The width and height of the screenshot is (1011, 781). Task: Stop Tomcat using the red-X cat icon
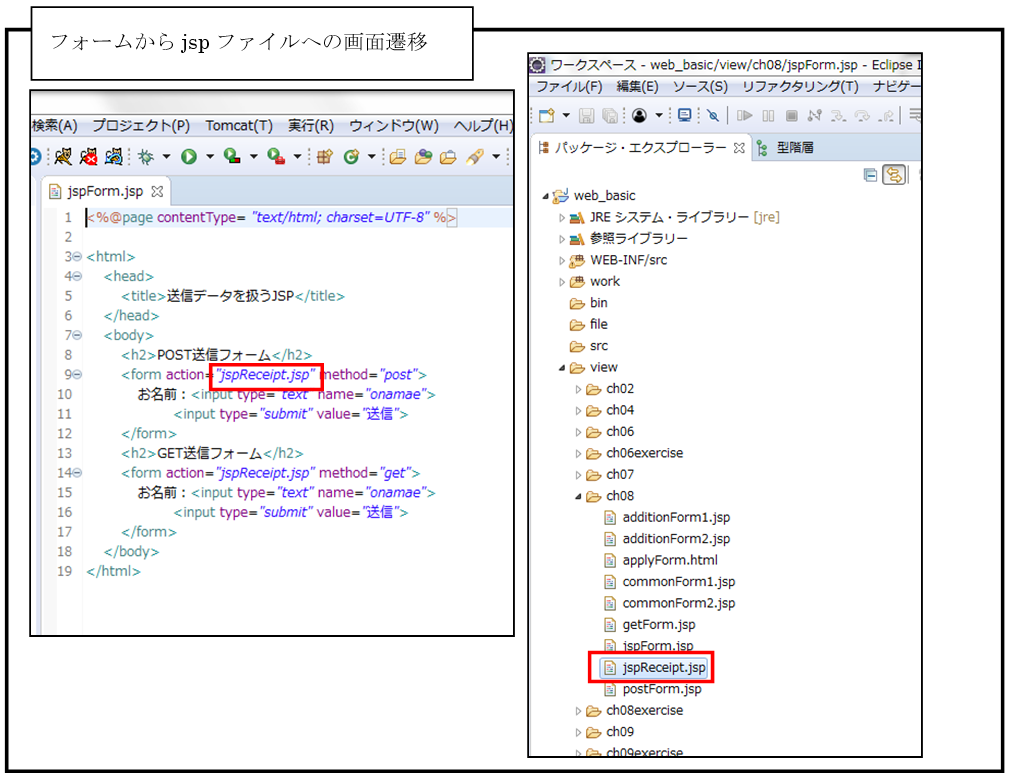(x=89, y=157)
